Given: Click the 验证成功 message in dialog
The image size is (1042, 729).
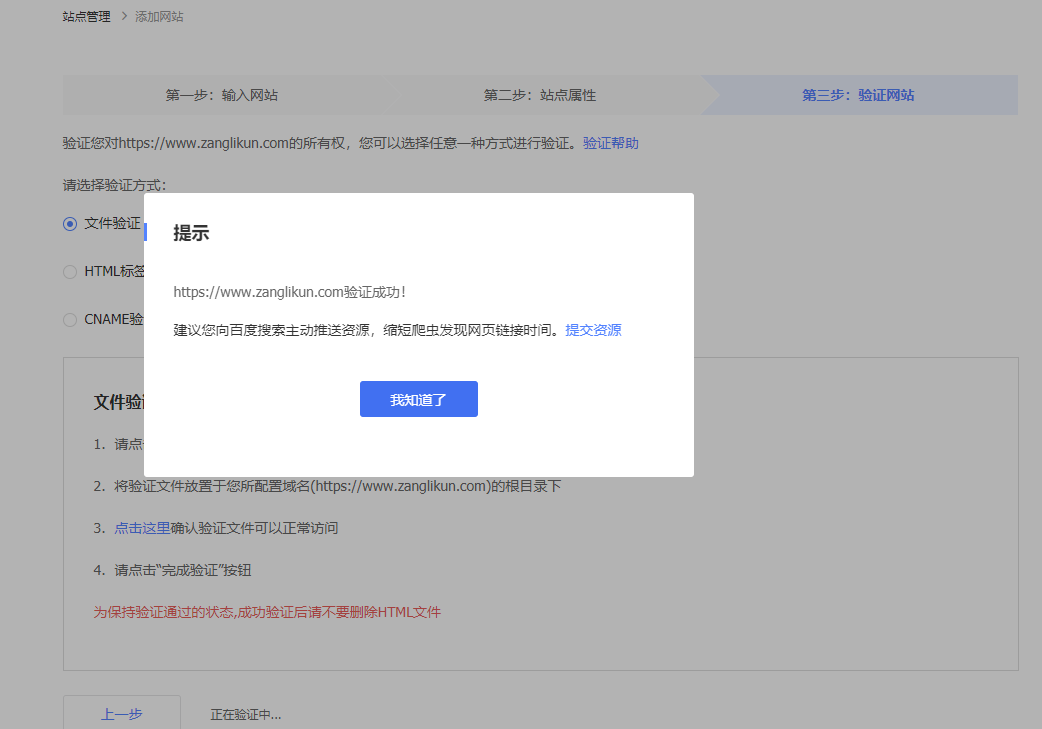Looking at the screenshot, I should (x=290, y=292).
